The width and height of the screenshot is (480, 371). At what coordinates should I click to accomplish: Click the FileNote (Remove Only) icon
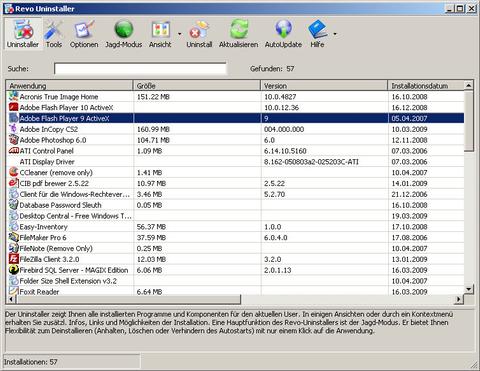point(14,248)
